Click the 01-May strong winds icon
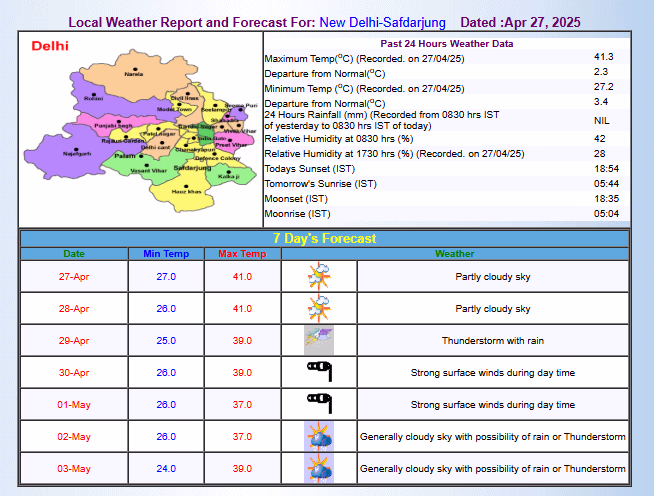 tap(319, 404)
